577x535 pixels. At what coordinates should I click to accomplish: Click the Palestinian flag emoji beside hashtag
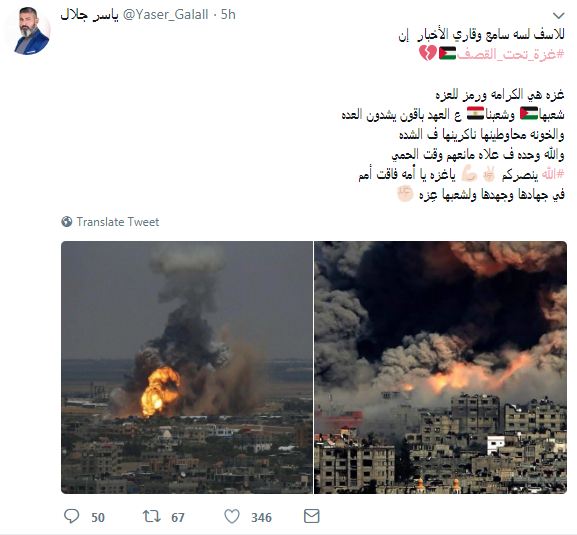pyautogui.click(x=447, y=53)
